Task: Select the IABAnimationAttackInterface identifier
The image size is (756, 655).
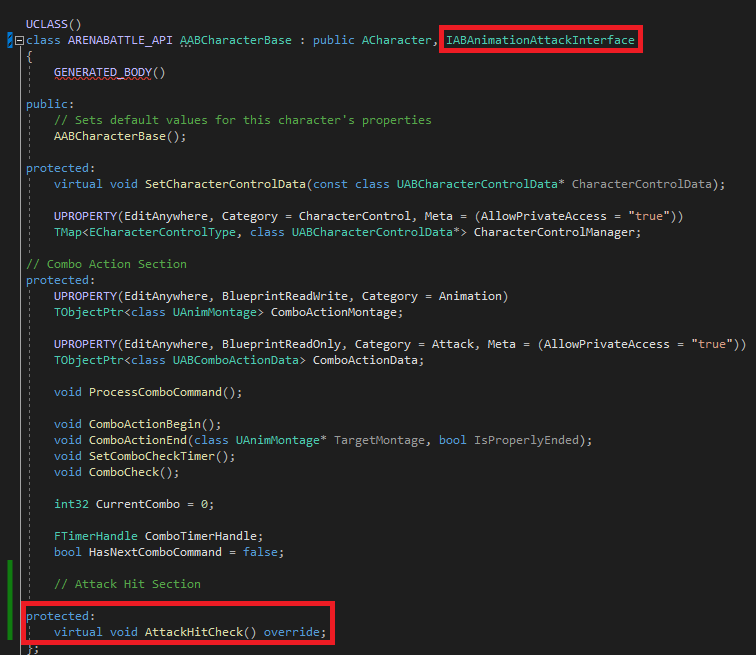Action: point(540,40)
